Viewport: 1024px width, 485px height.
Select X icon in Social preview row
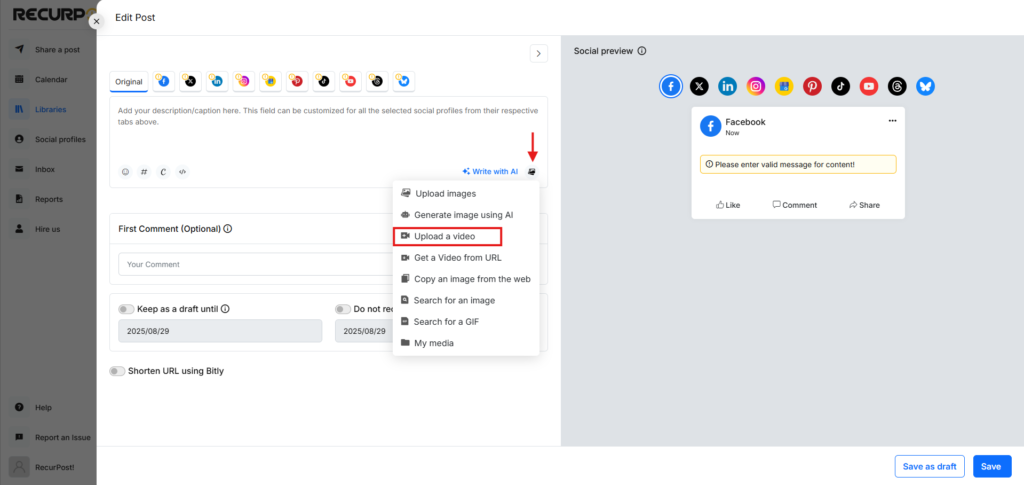pos(699,86)
